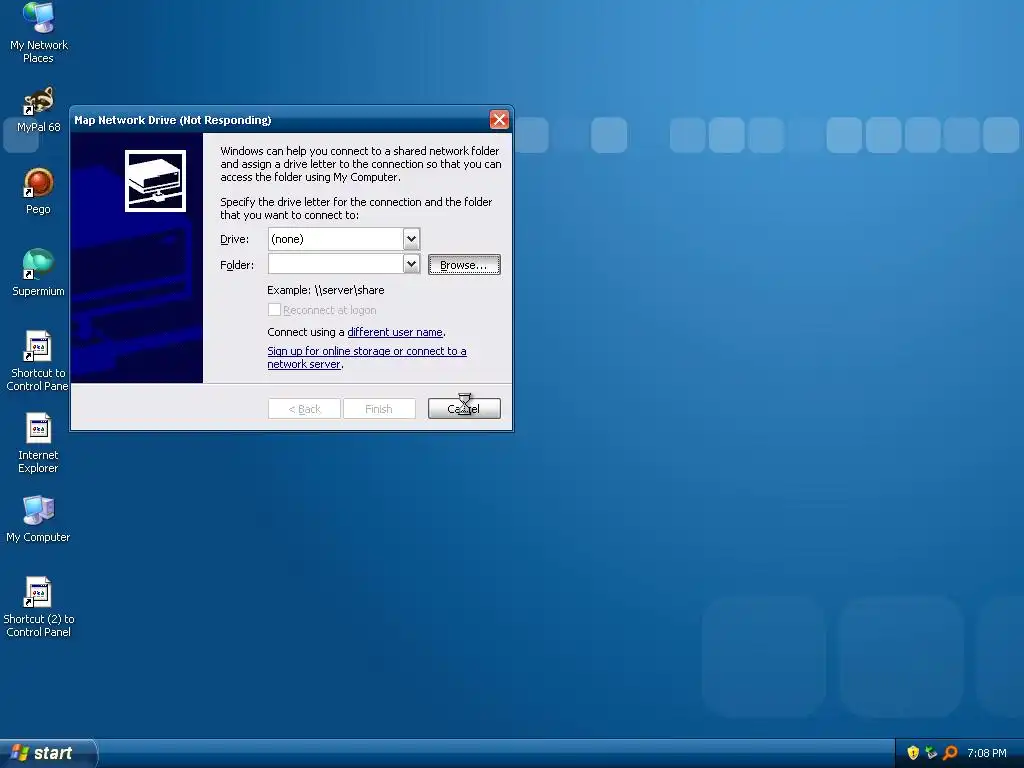The image size is (1024, 768).
Task: Click inside the Folder text field
Action: 336,264
